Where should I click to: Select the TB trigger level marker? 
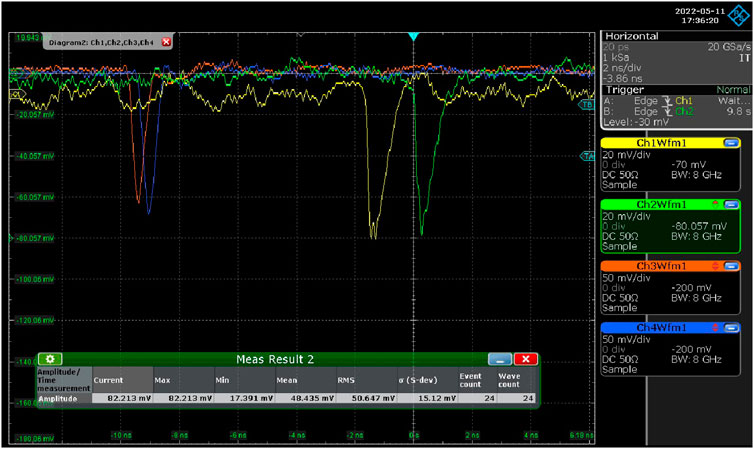pyautogui.click(x=587, y=105)
